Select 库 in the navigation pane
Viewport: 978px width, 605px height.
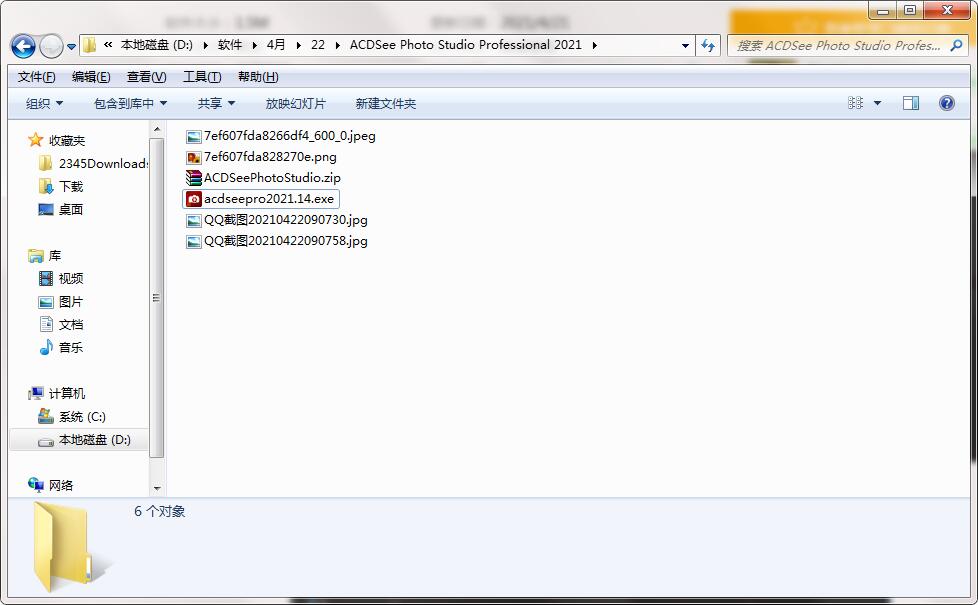[45, 256]
